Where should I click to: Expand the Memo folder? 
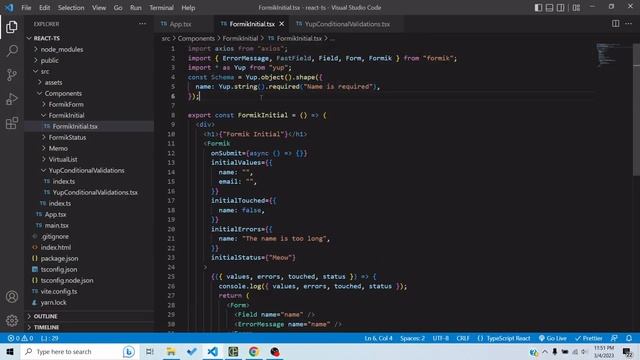(89, 149)
